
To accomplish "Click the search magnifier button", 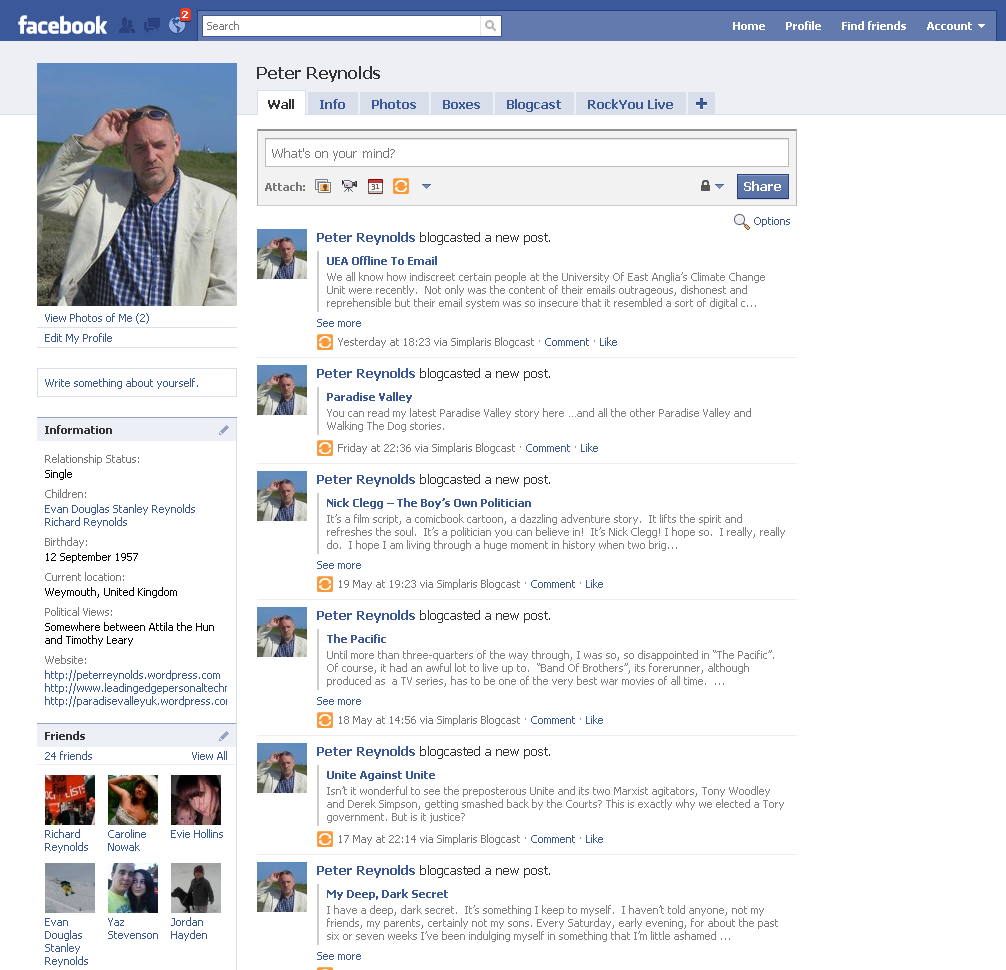I will (x=490, y=26).
